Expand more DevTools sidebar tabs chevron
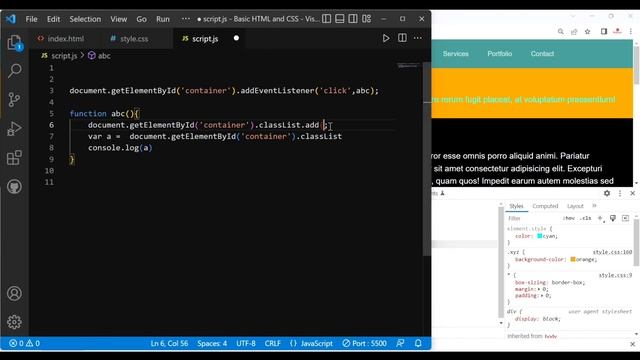 pyautogui.click(x=594, y=206)
